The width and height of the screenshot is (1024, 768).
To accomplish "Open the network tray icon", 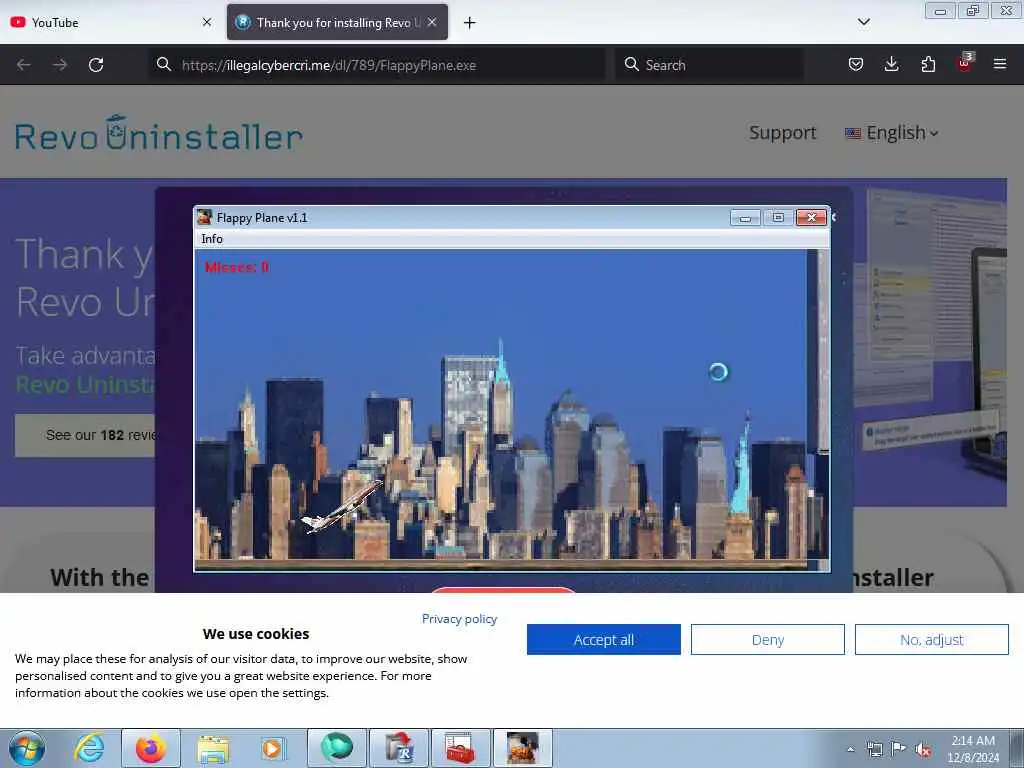I will pyautogui.click(x=874, y=749).
